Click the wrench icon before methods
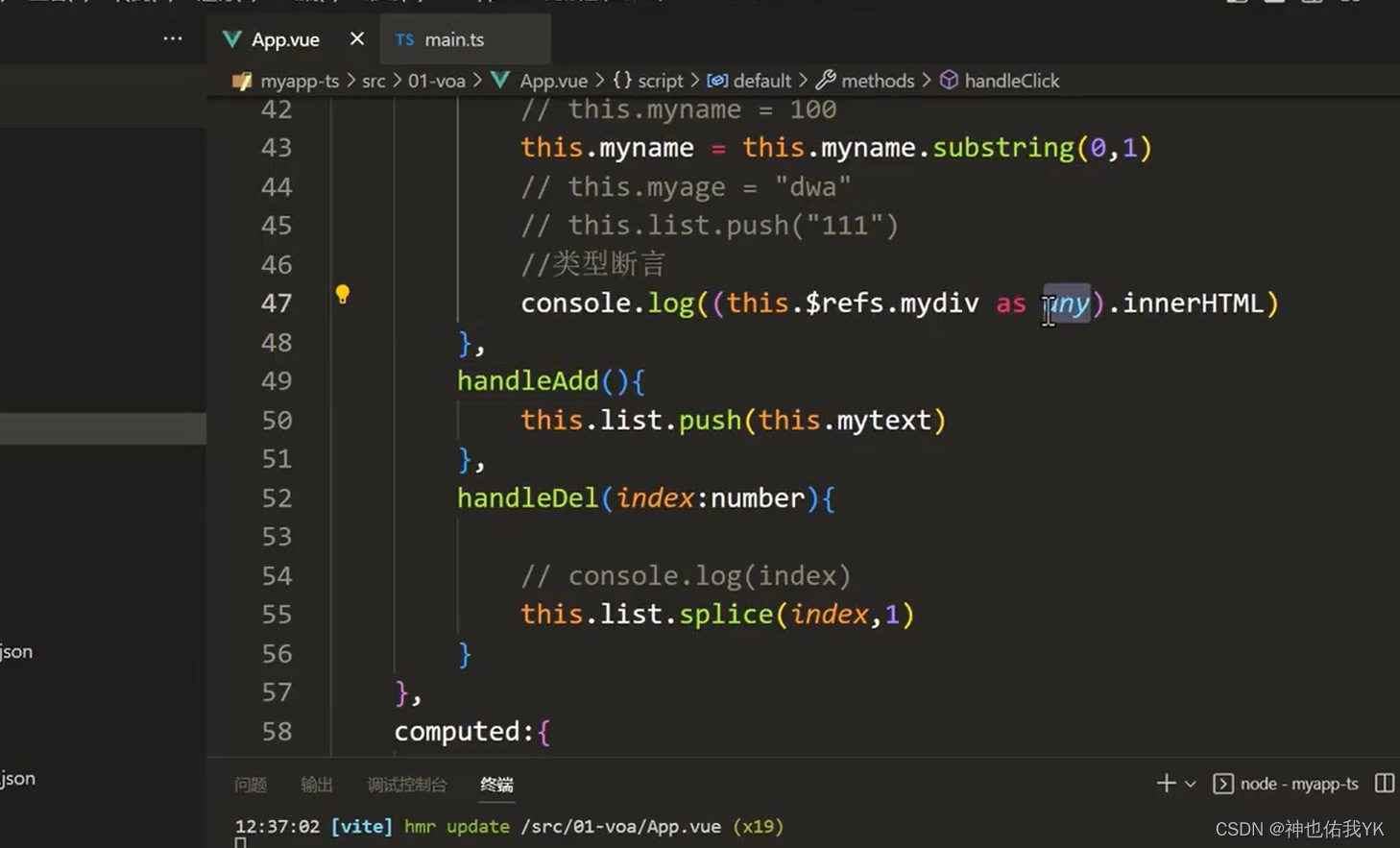This screenshot has width=1400, height=848. pos(826,80)
